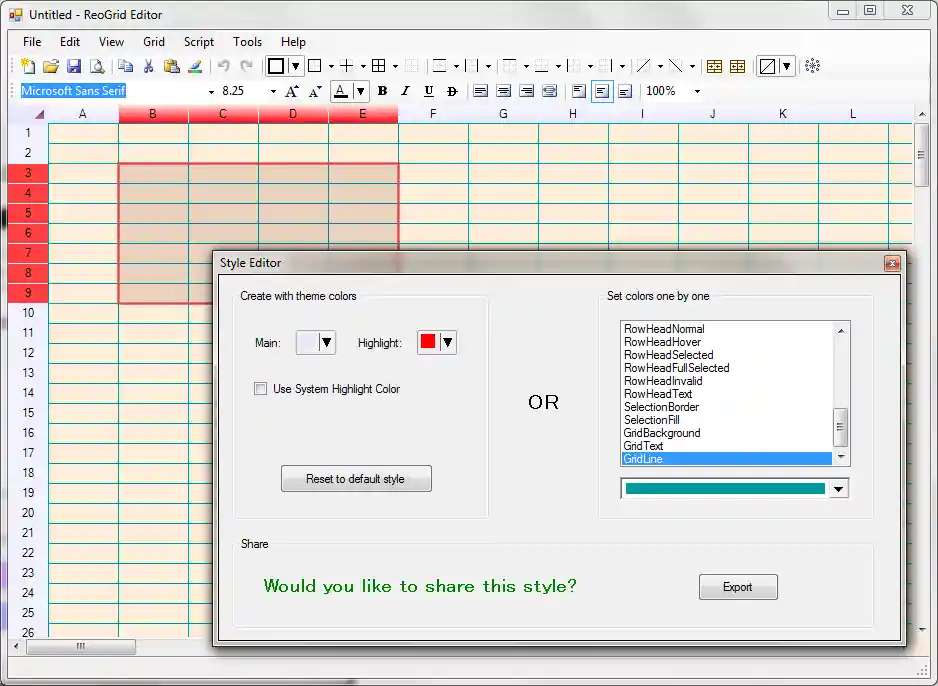Open the Highlight color dropdown

[450, 342]
